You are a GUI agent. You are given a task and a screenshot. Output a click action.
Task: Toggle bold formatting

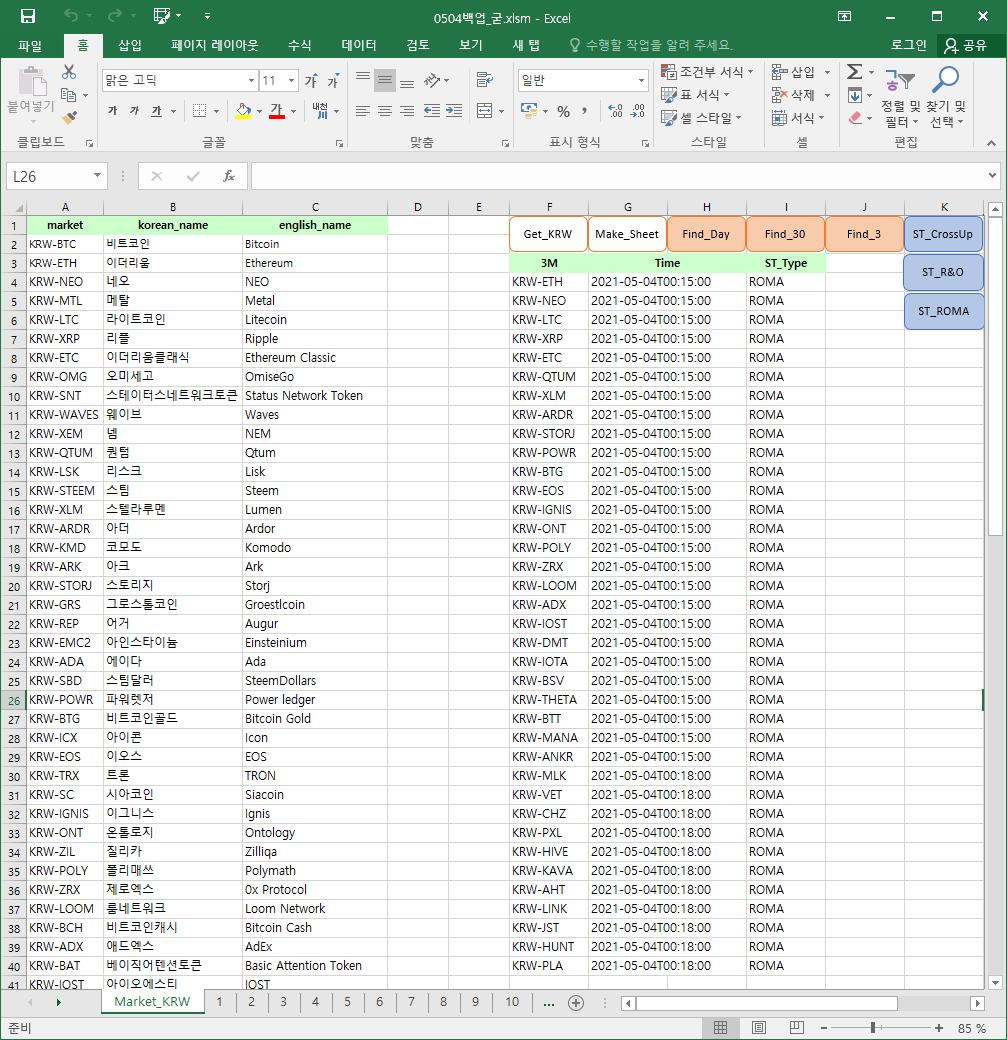click(x=113, y=111)
